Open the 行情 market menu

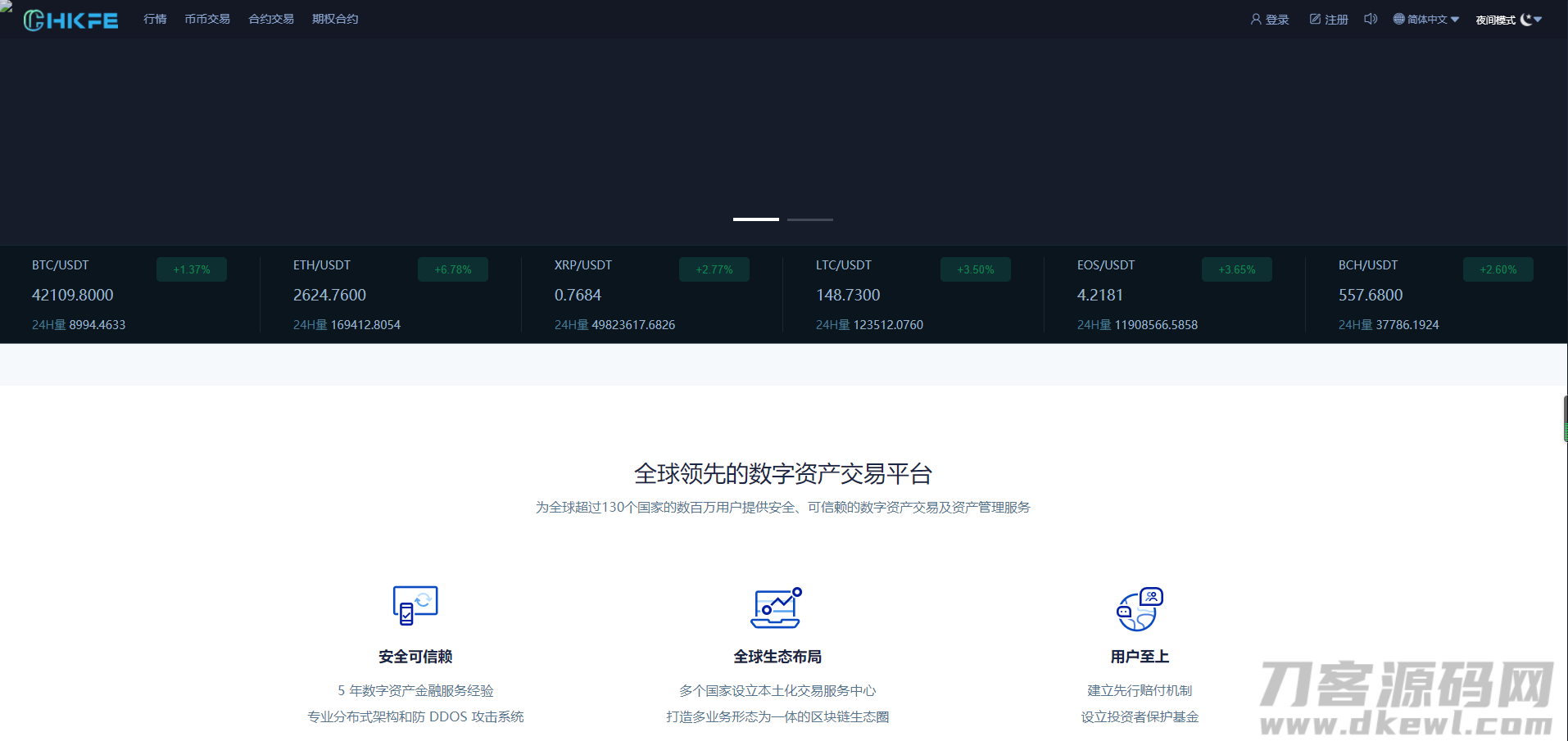pos(155,19)
